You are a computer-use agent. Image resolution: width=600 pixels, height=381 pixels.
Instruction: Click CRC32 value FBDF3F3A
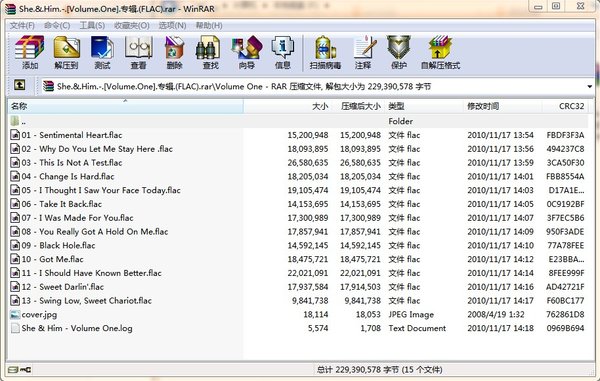[565, 135]
